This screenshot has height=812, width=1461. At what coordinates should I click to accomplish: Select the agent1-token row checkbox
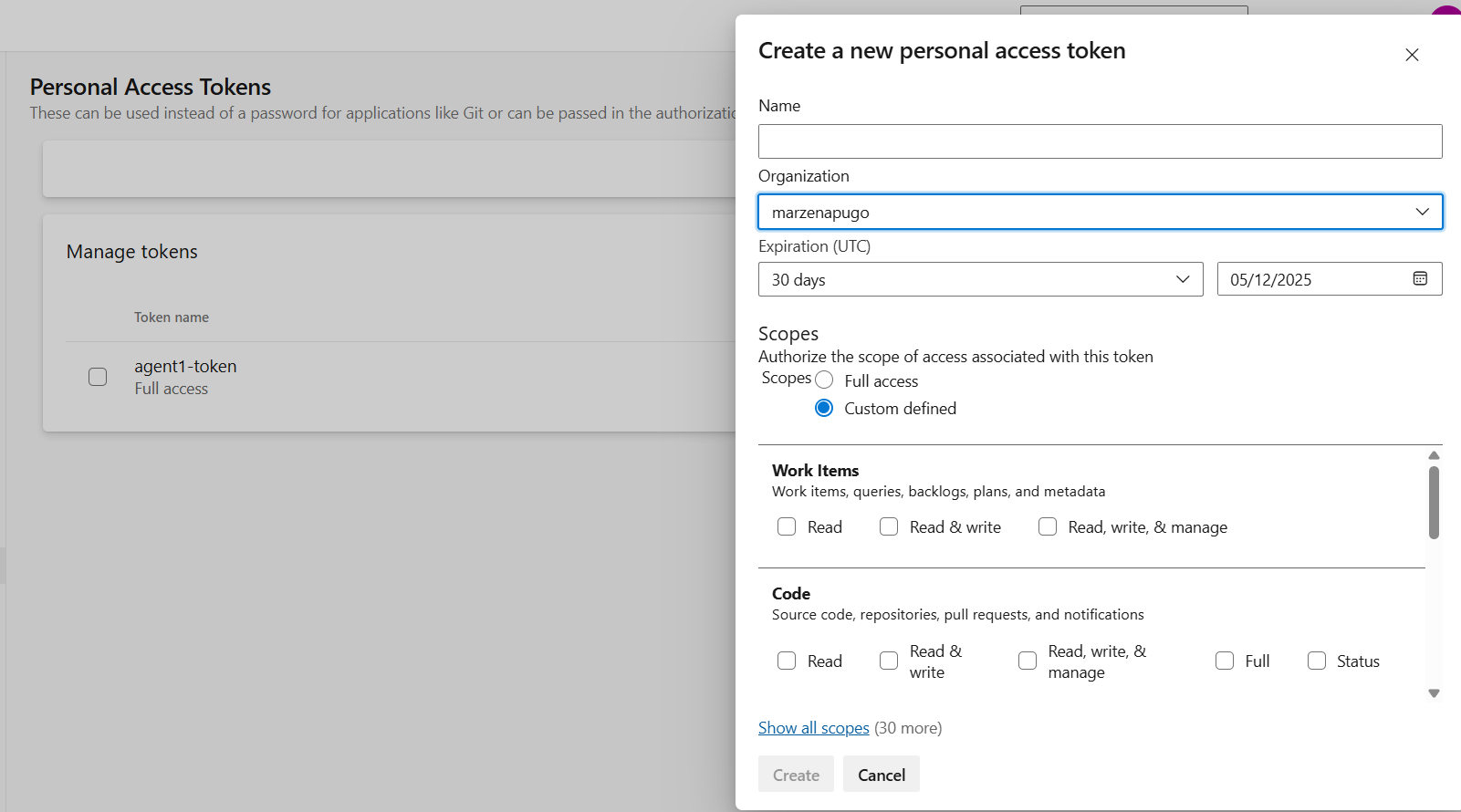[98, 377]
